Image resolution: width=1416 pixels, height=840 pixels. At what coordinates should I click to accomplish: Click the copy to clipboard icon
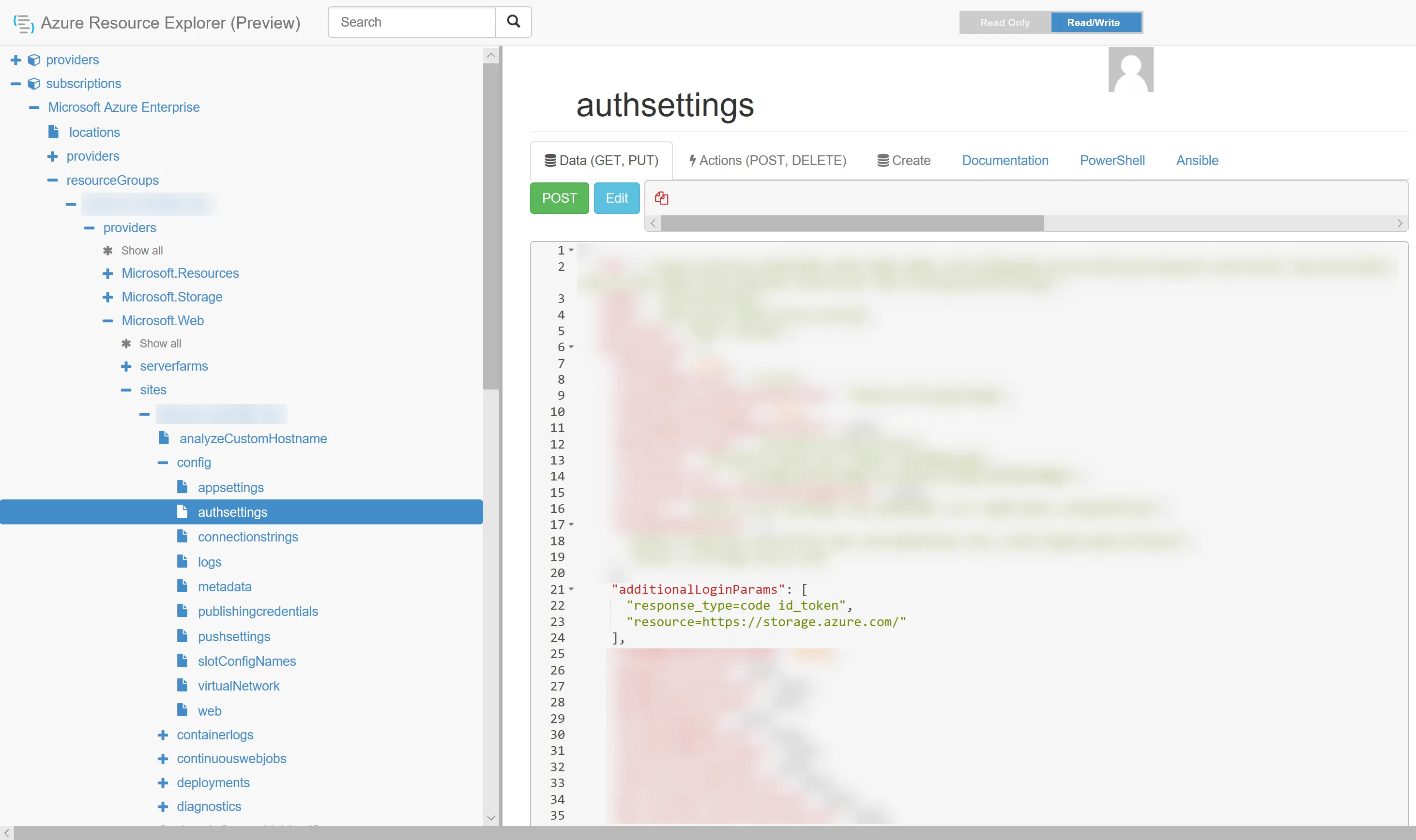[661, 198]
